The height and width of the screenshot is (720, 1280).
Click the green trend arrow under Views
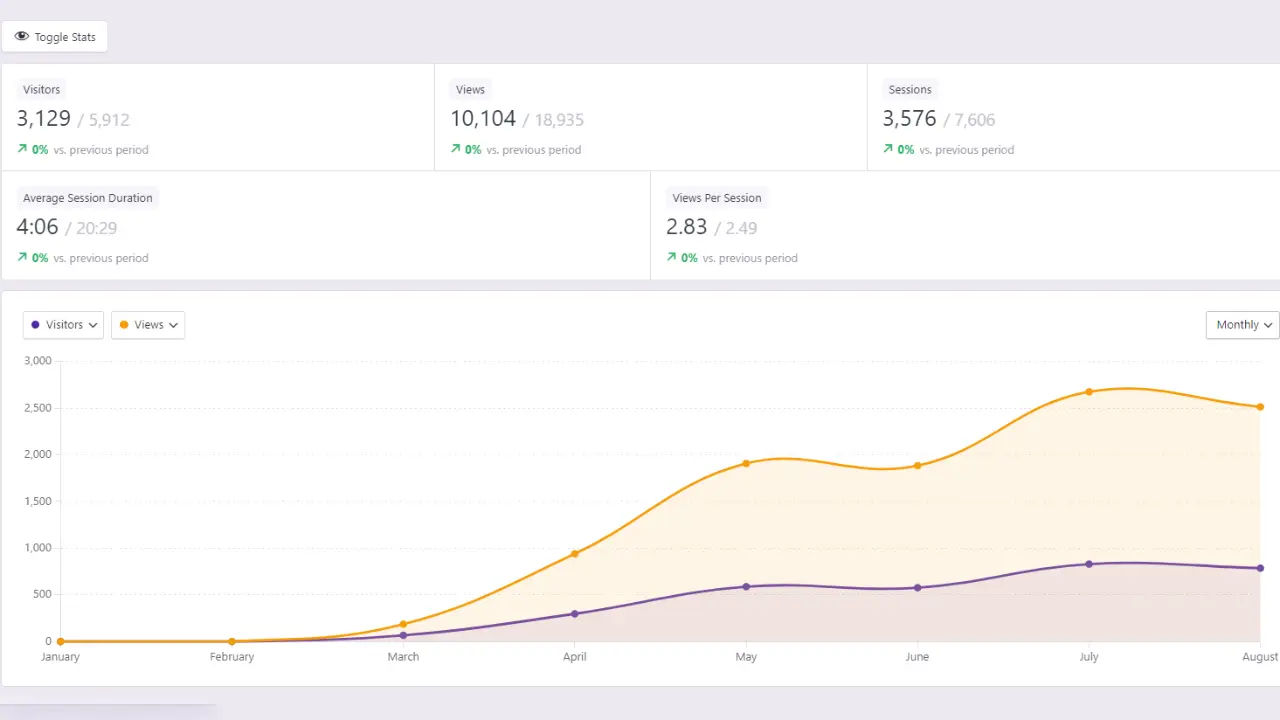point(456,149)
